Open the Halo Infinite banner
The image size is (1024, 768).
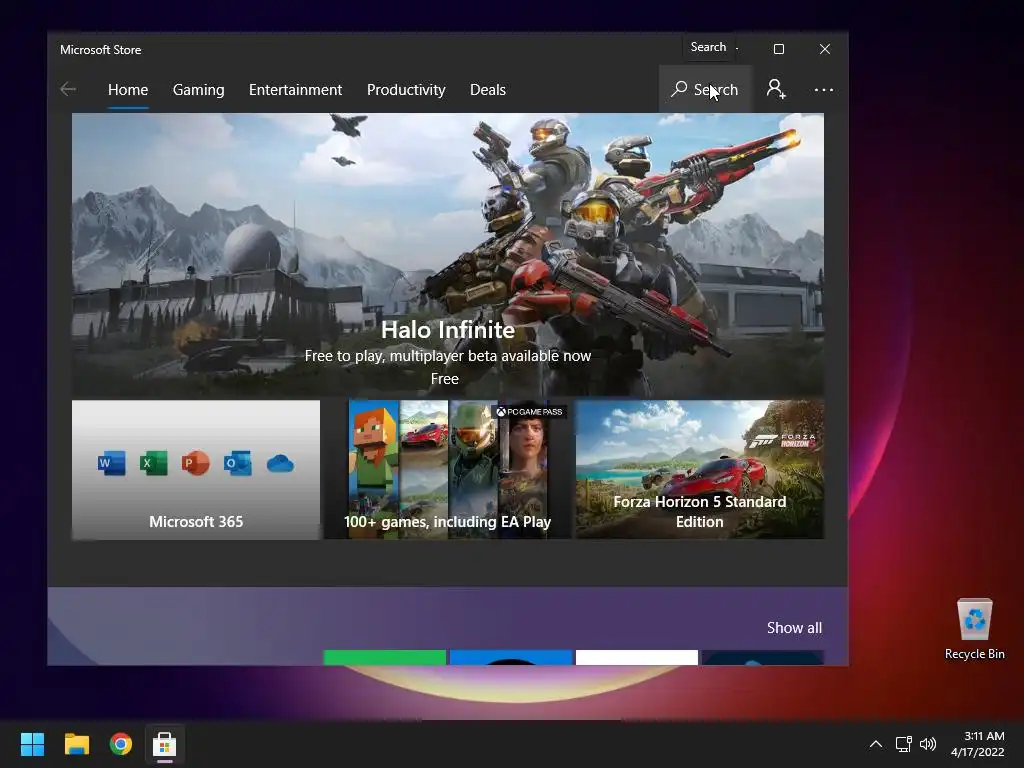tap(448, 255)
